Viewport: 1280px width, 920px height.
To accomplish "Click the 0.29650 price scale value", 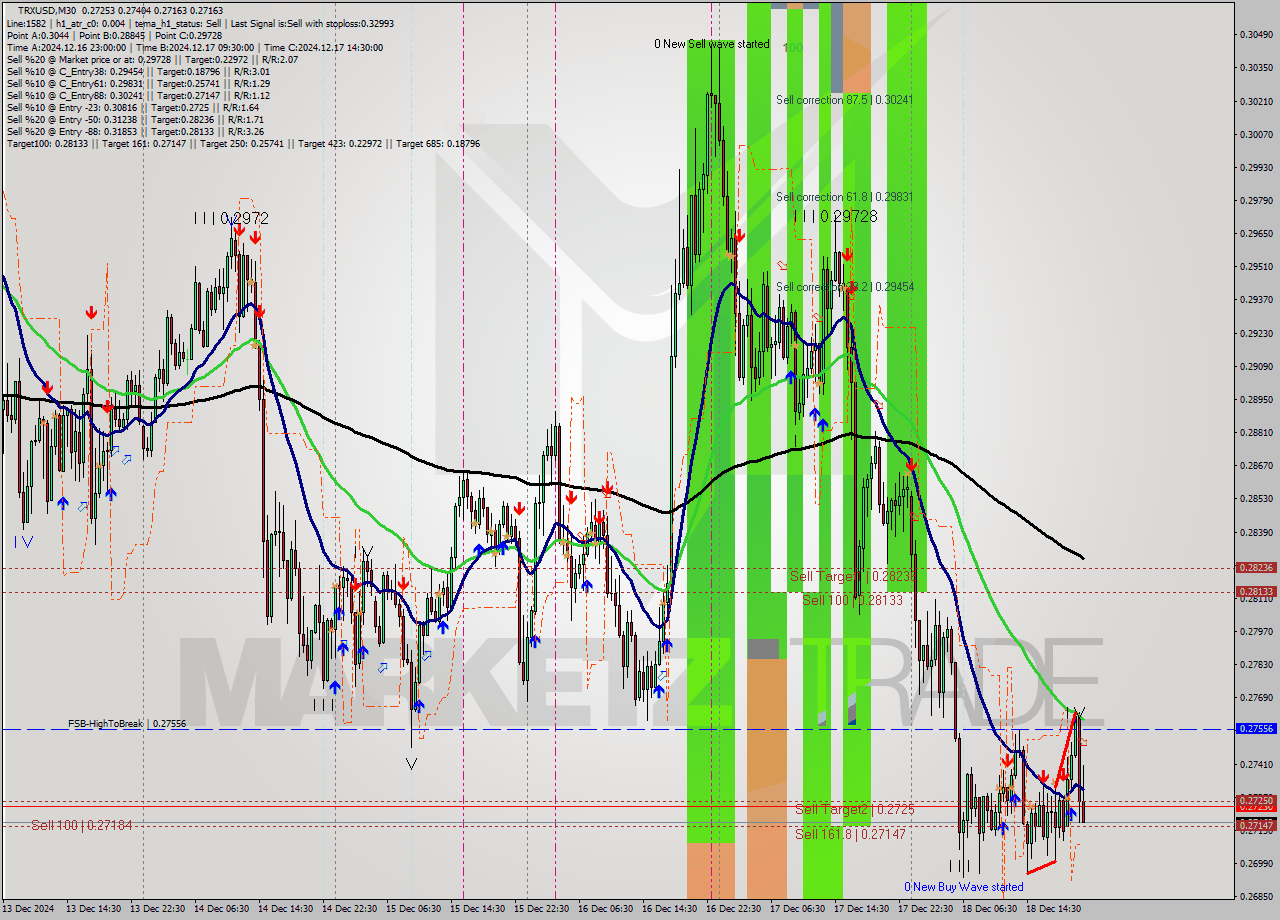I will 1256,233.
